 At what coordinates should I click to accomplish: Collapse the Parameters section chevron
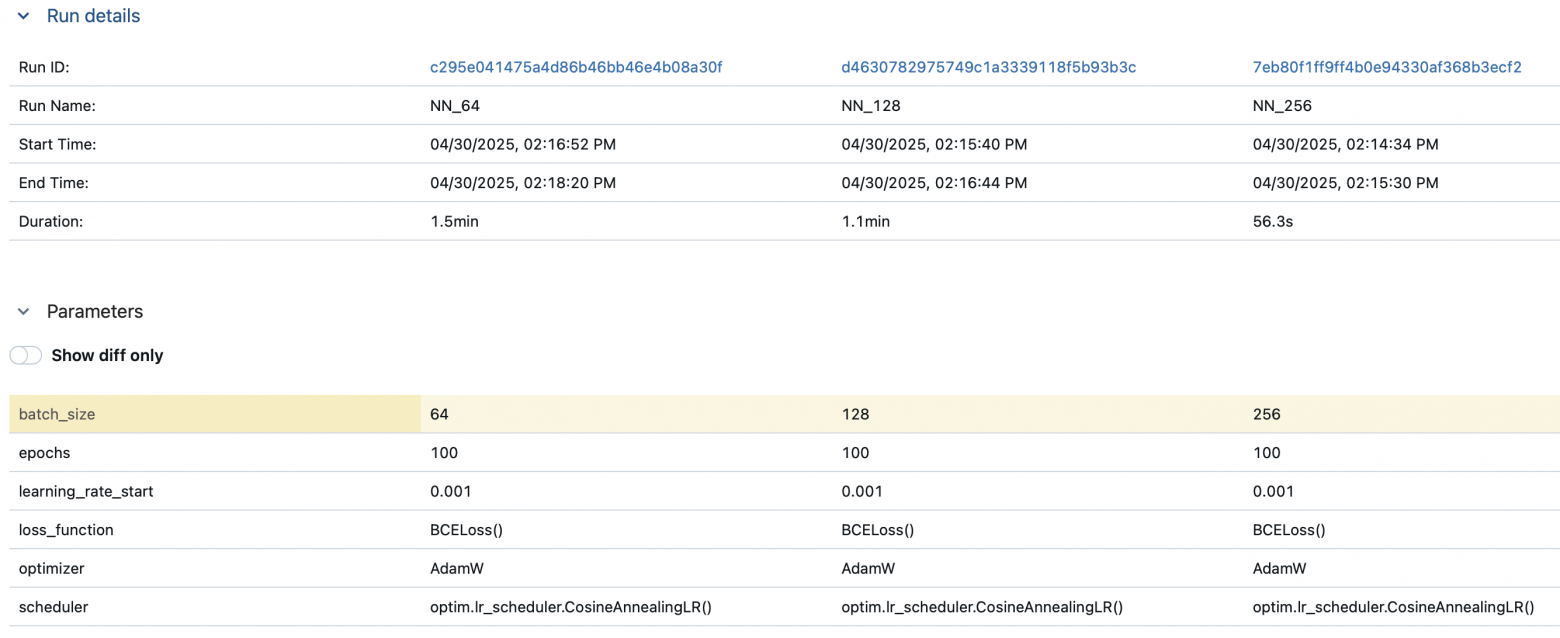(24, 312)
